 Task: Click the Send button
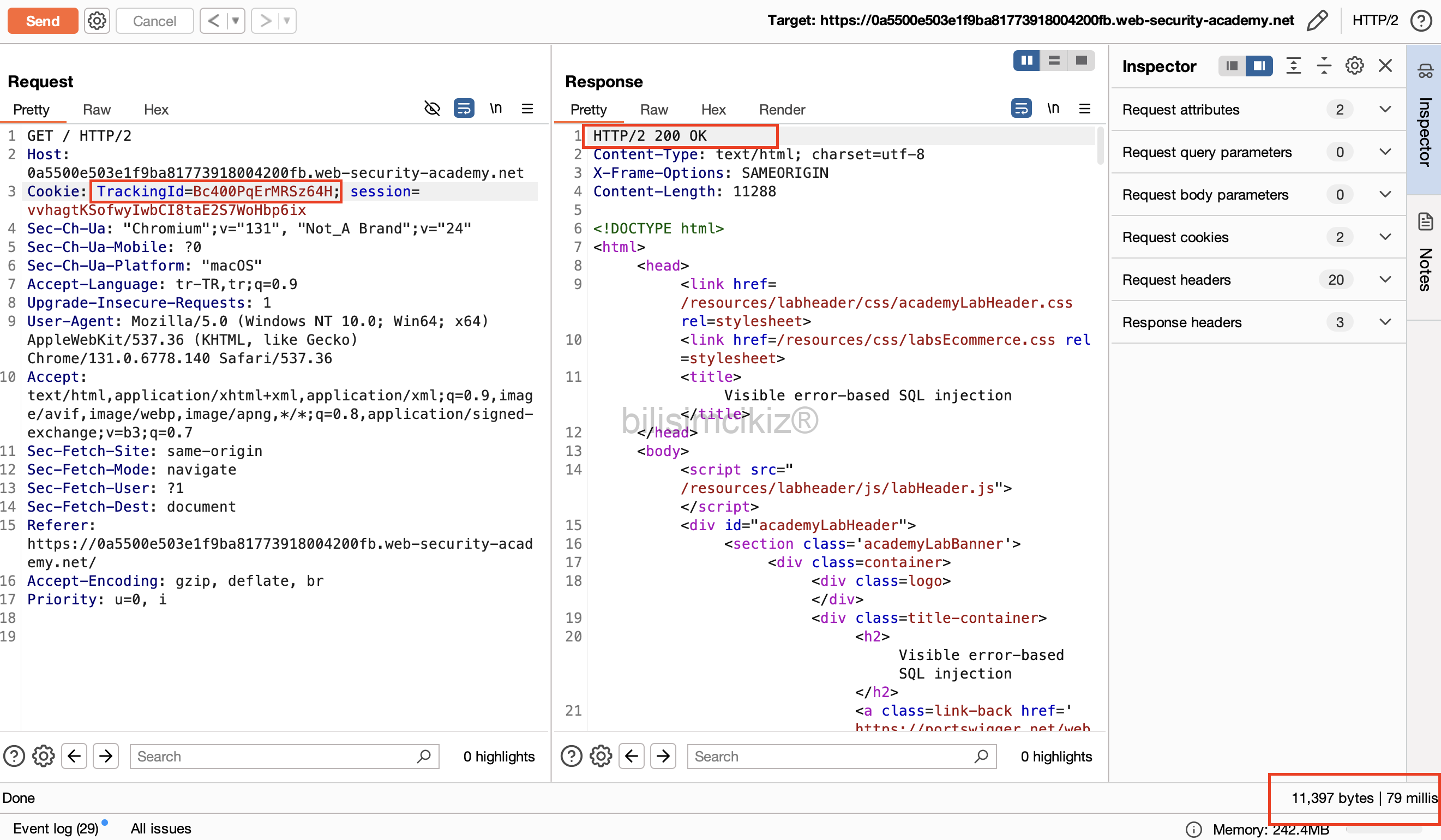43,21
